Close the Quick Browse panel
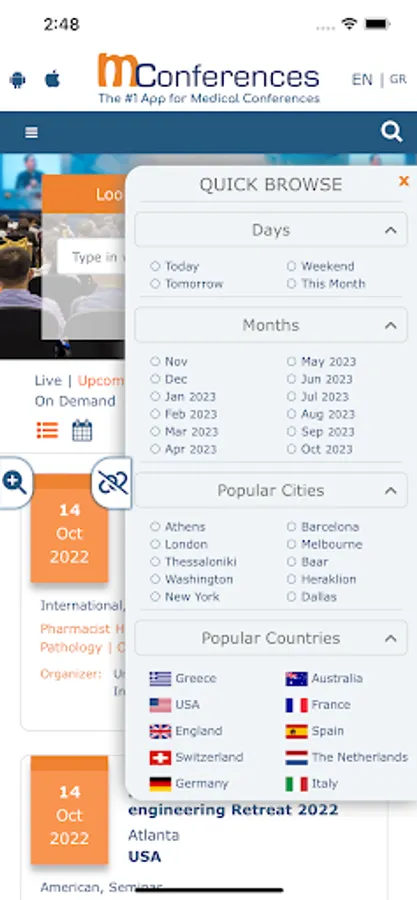This screenshot has width=417, height=900. point(404,181)
